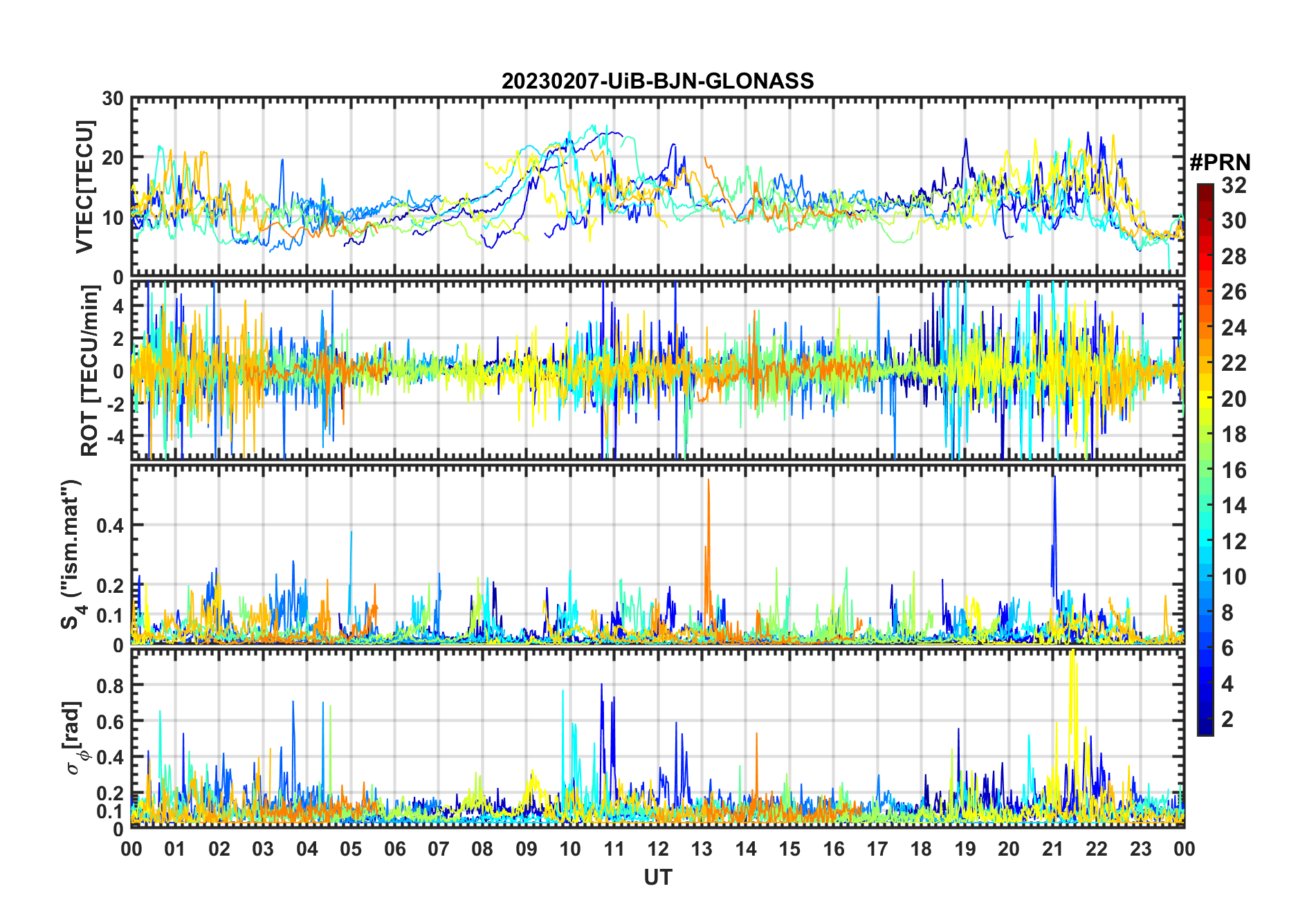Image resolution: width=1316 pixels, height=920 pixels.
Task: Click x-axis hour label 13
Action: point(702,849)
